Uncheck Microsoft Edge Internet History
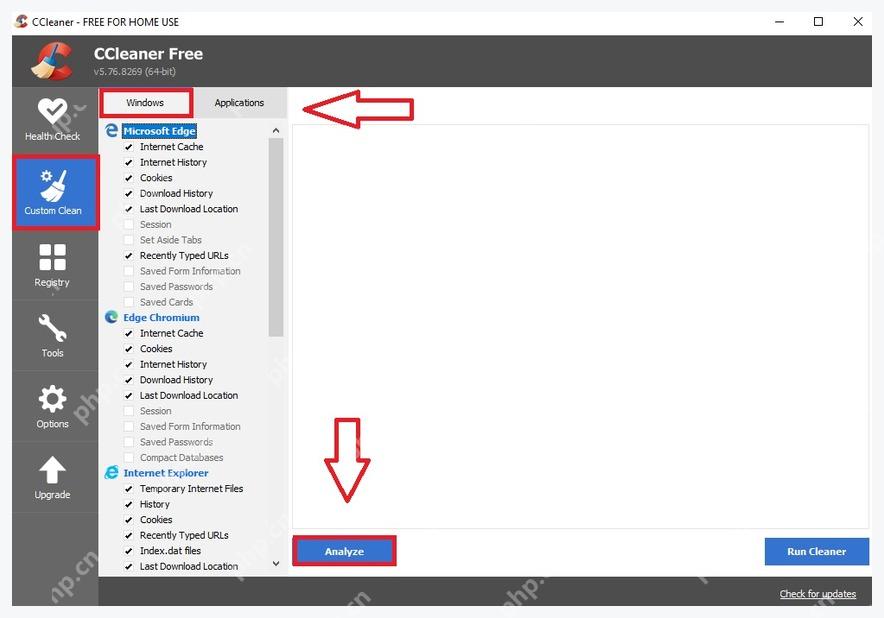The width and height of the screenshot is (884, 618). tap(129, 162)
